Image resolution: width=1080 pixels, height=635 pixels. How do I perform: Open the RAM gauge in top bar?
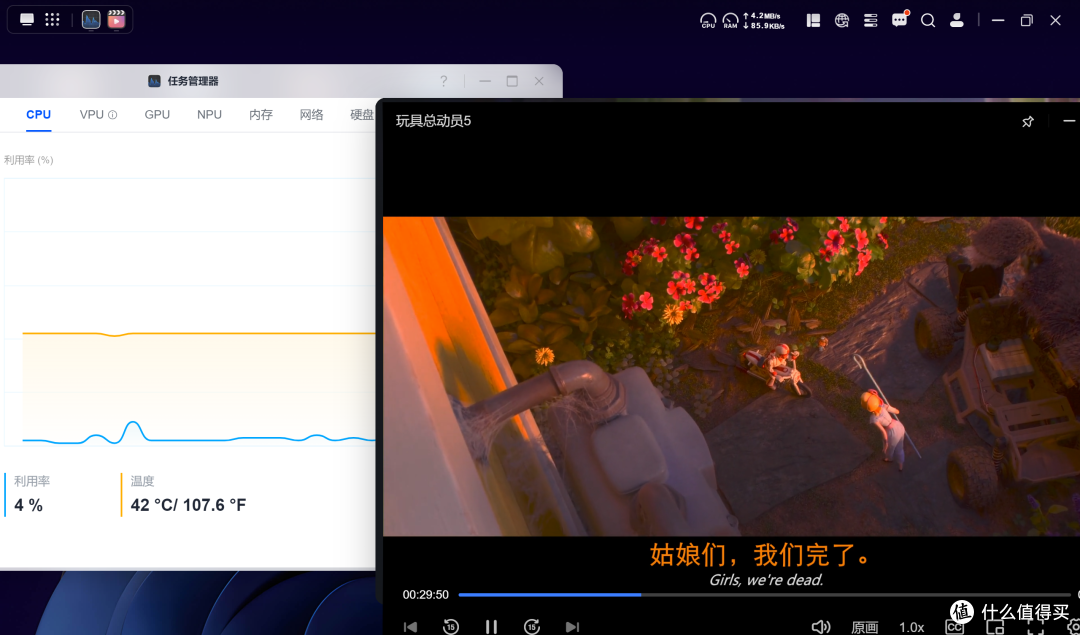point(730,21)
